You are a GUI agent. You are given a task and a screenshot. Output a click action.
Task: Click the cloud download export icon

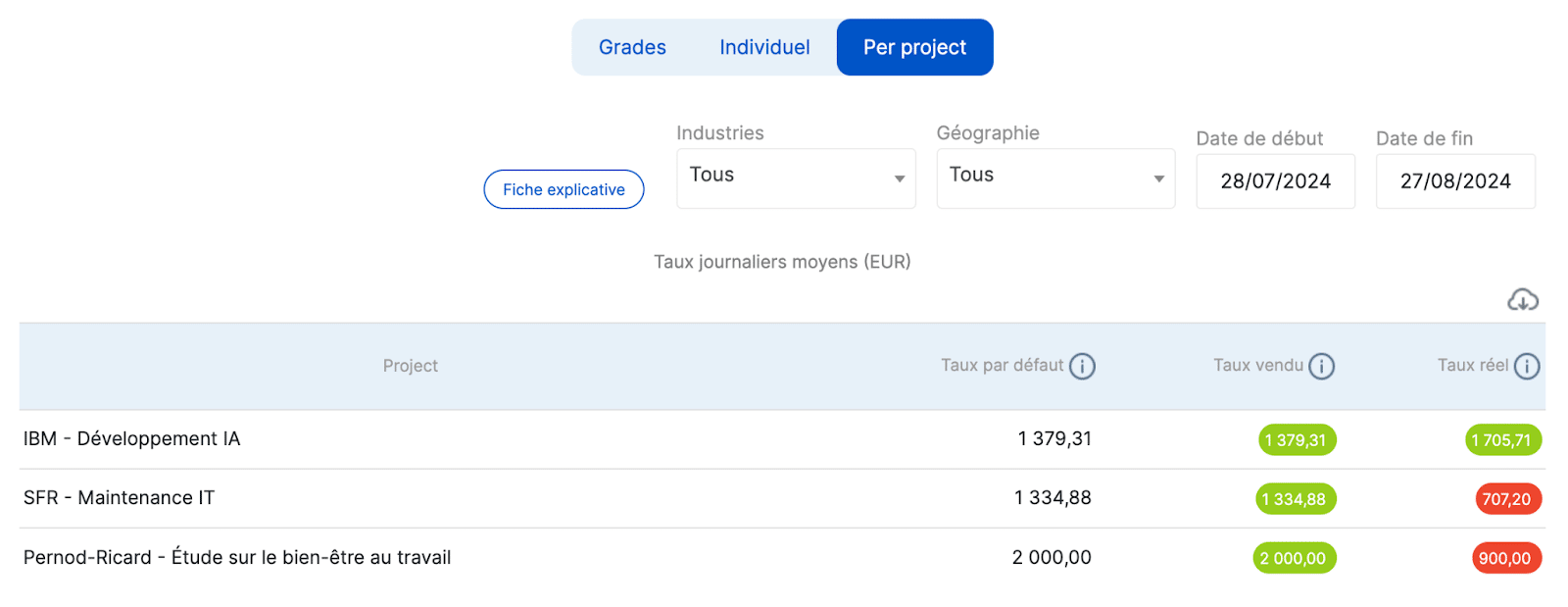1522,299
